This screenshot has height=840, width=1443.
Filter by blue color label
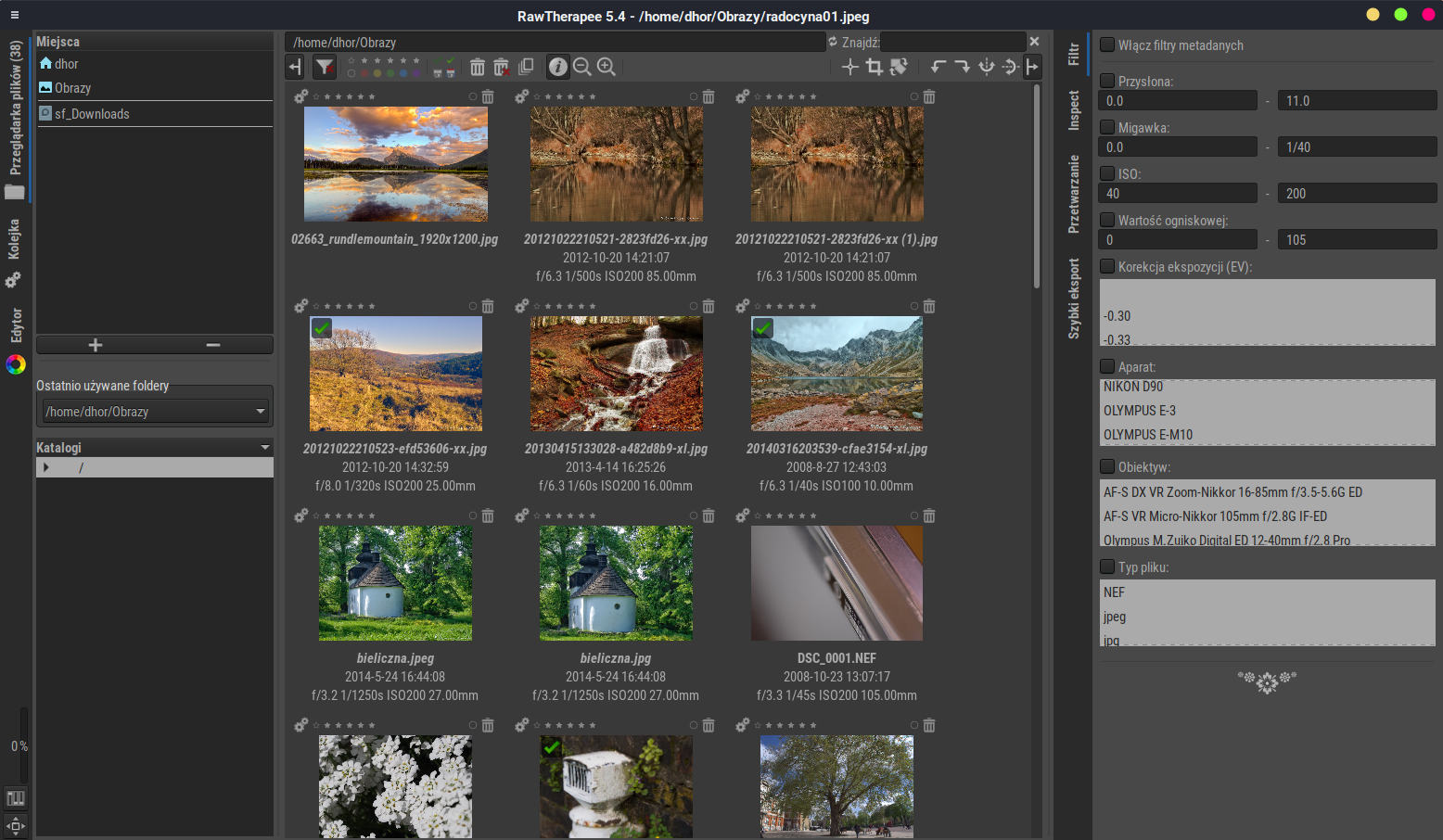click(x=402, y=73)
